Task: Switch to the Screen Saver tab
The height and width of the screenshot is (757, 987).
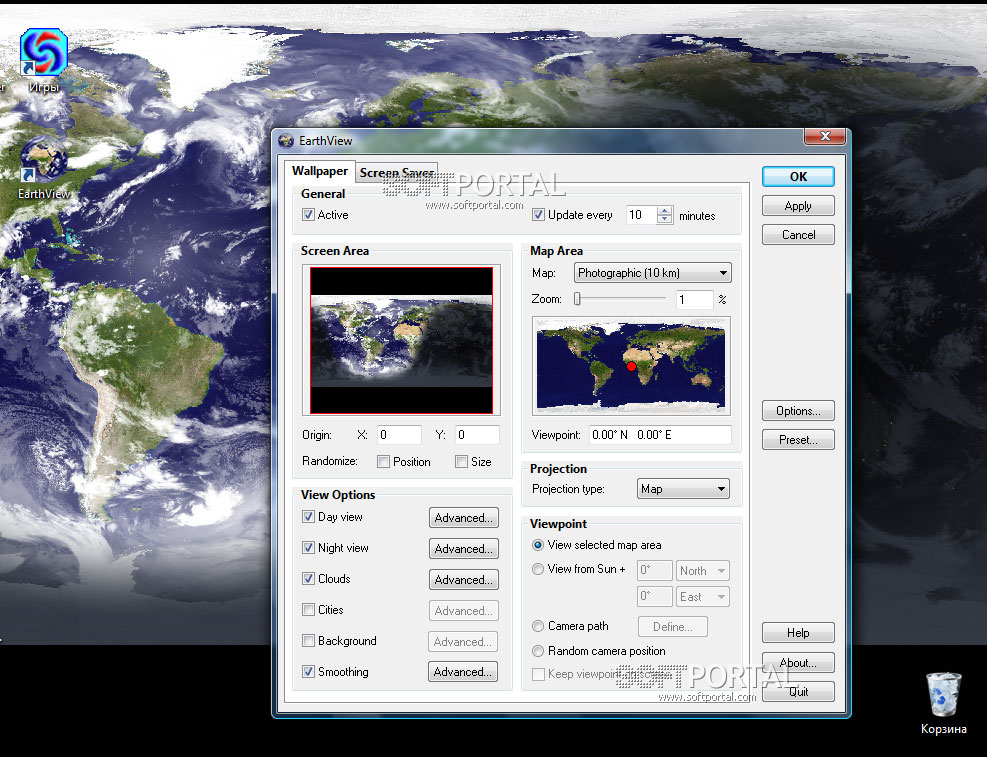Action: tap(397, 172)
